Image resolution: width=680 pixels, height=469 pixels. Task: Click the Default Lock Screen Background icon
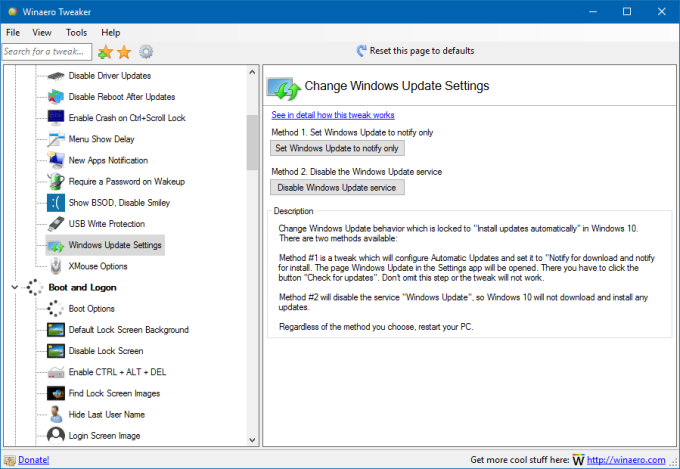56,330
